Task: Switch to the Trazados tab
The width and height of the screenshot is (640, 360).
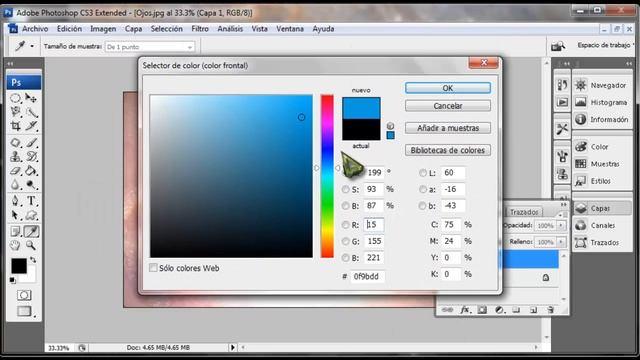Action: point(524,212)
